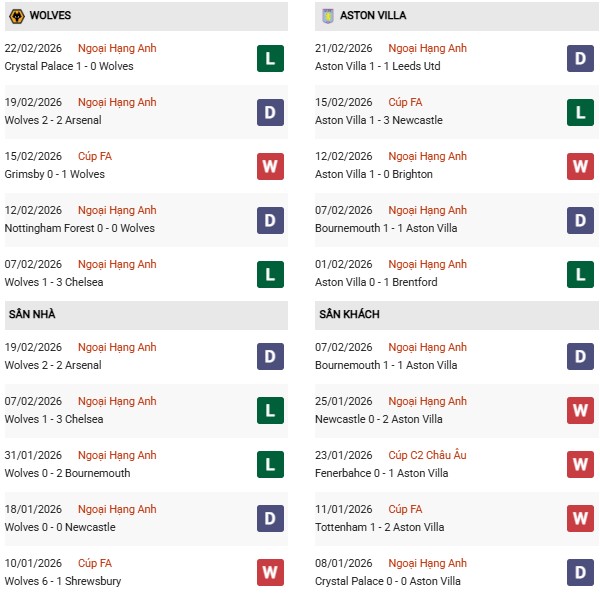
Task: Select the SÂN NHÀ section header
Action: pyautogui.click(x=32, y=314)
